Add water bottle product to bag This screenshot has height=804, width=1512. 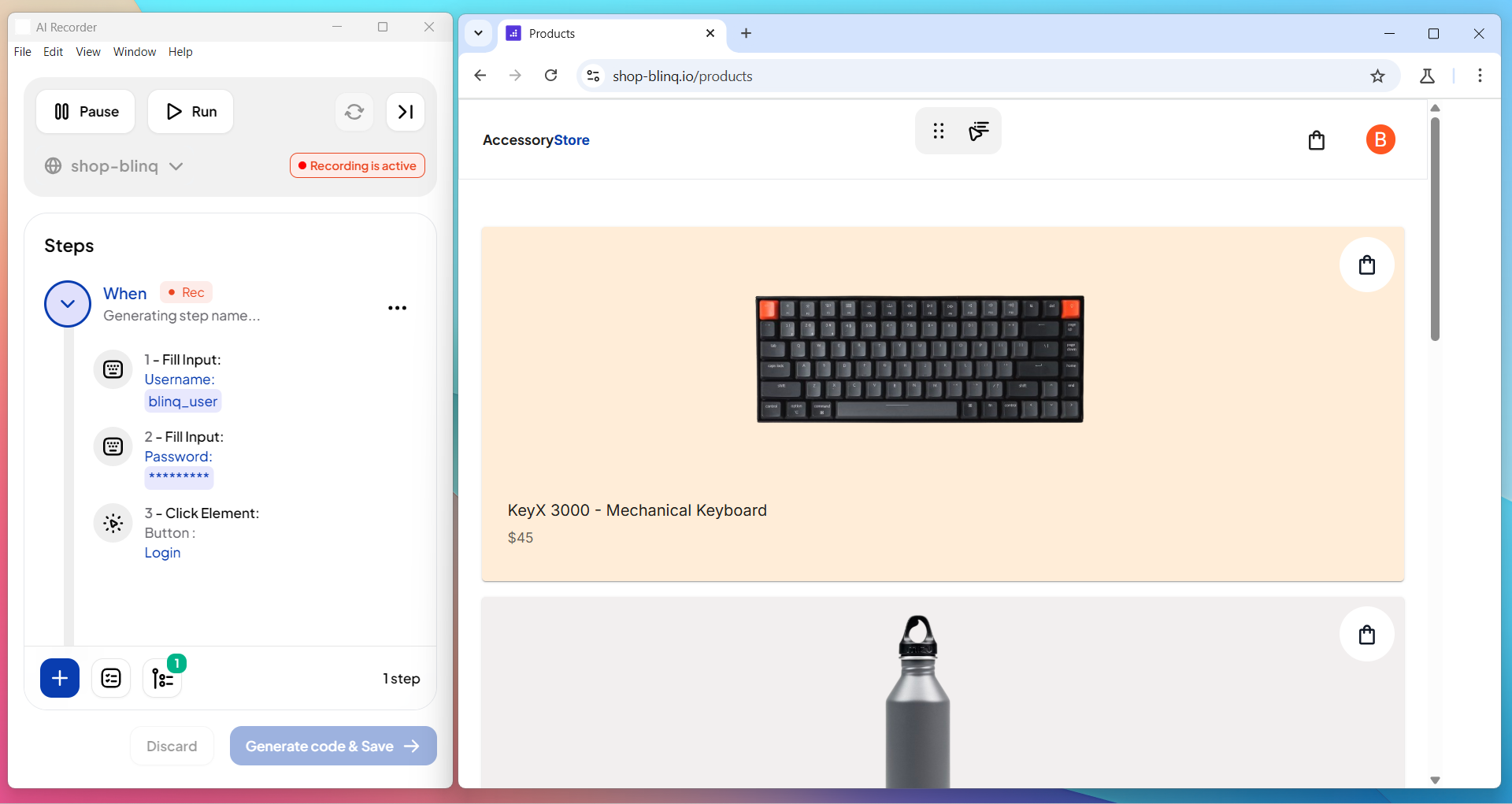coord(1366,635)
